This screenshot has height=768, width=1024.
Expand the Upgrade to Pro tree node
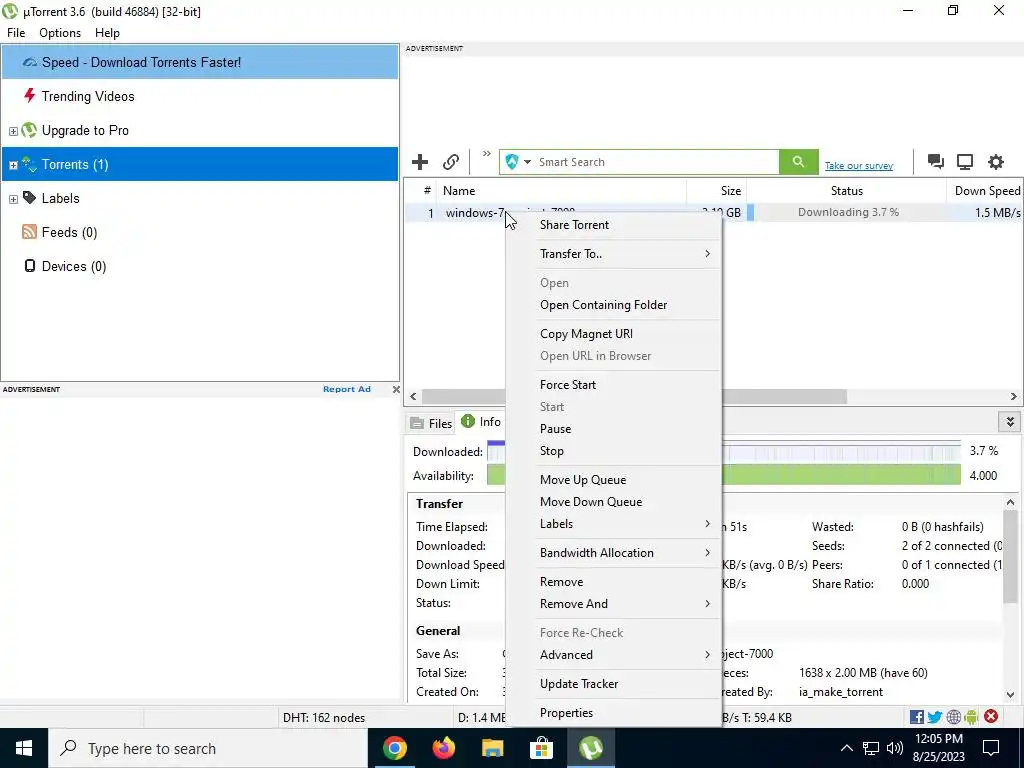[13, 131]
